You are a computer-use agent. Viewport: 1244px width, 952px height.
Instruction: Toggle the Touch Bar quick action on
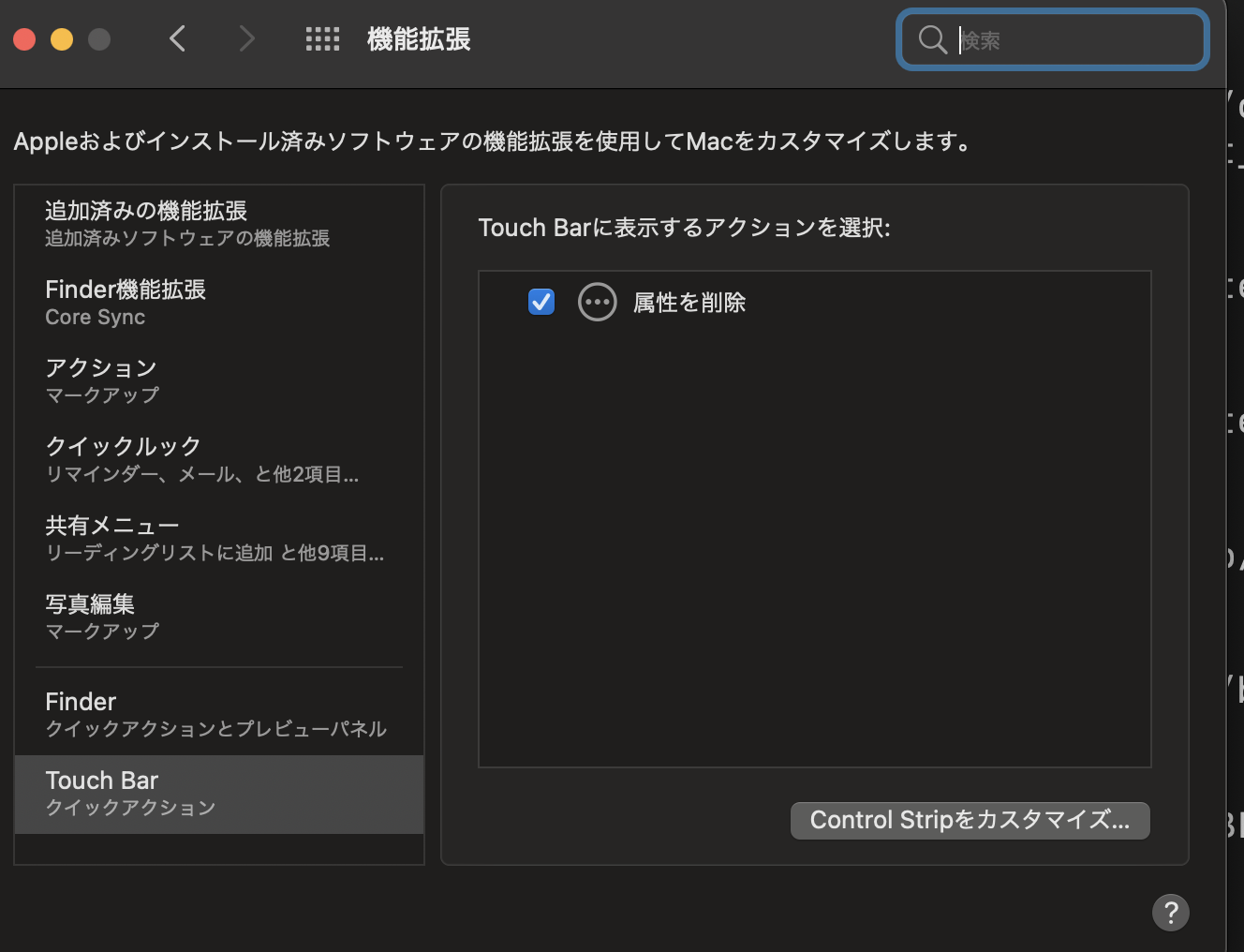pyautogui.click(x=541, y=302)
